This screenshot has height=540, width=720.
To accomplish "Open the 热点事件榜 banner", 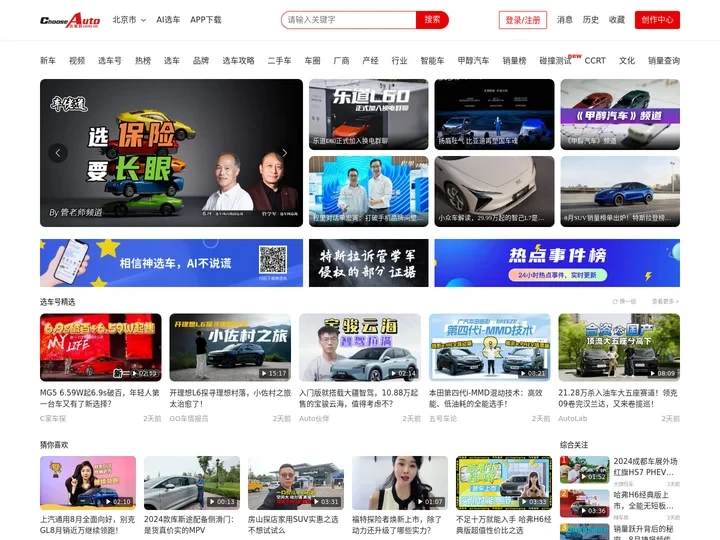I will (557, 263).
